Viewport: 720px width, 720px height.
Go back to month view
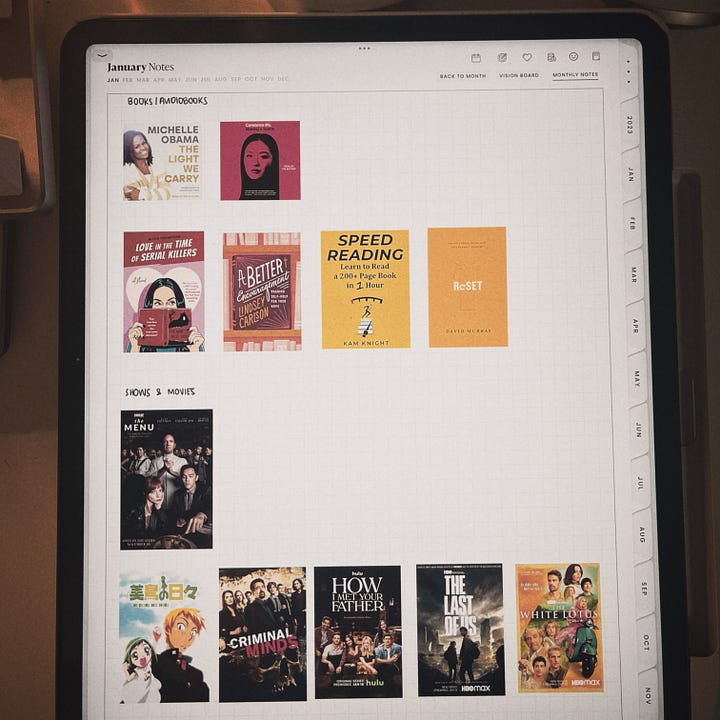point(463,76)
